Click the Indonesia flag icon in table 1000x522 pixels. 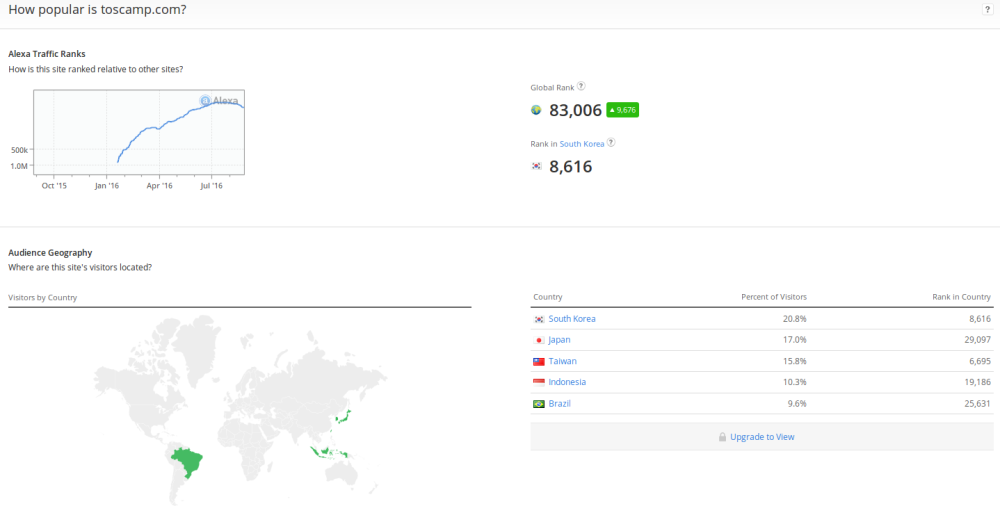pos(539,382)
